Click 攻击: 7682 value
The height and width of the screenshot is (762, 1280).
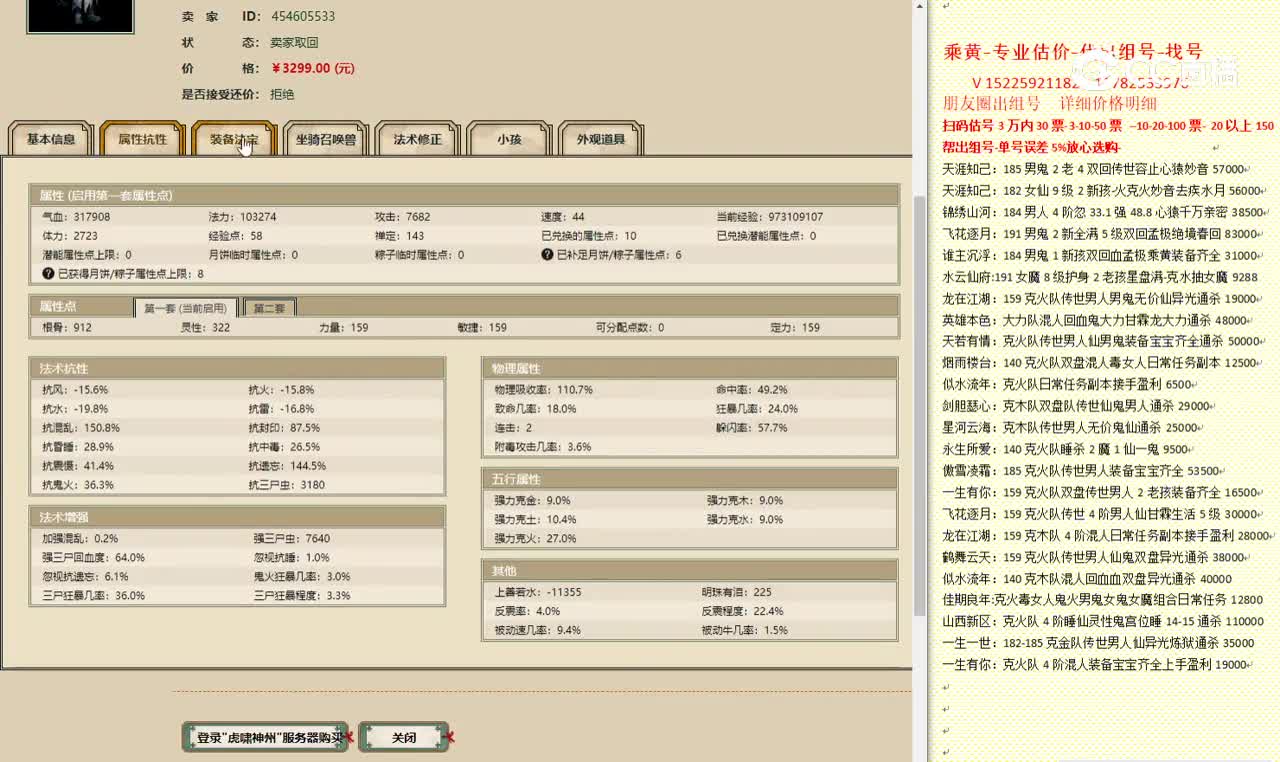pyautogui.click(x=402, y=216)
